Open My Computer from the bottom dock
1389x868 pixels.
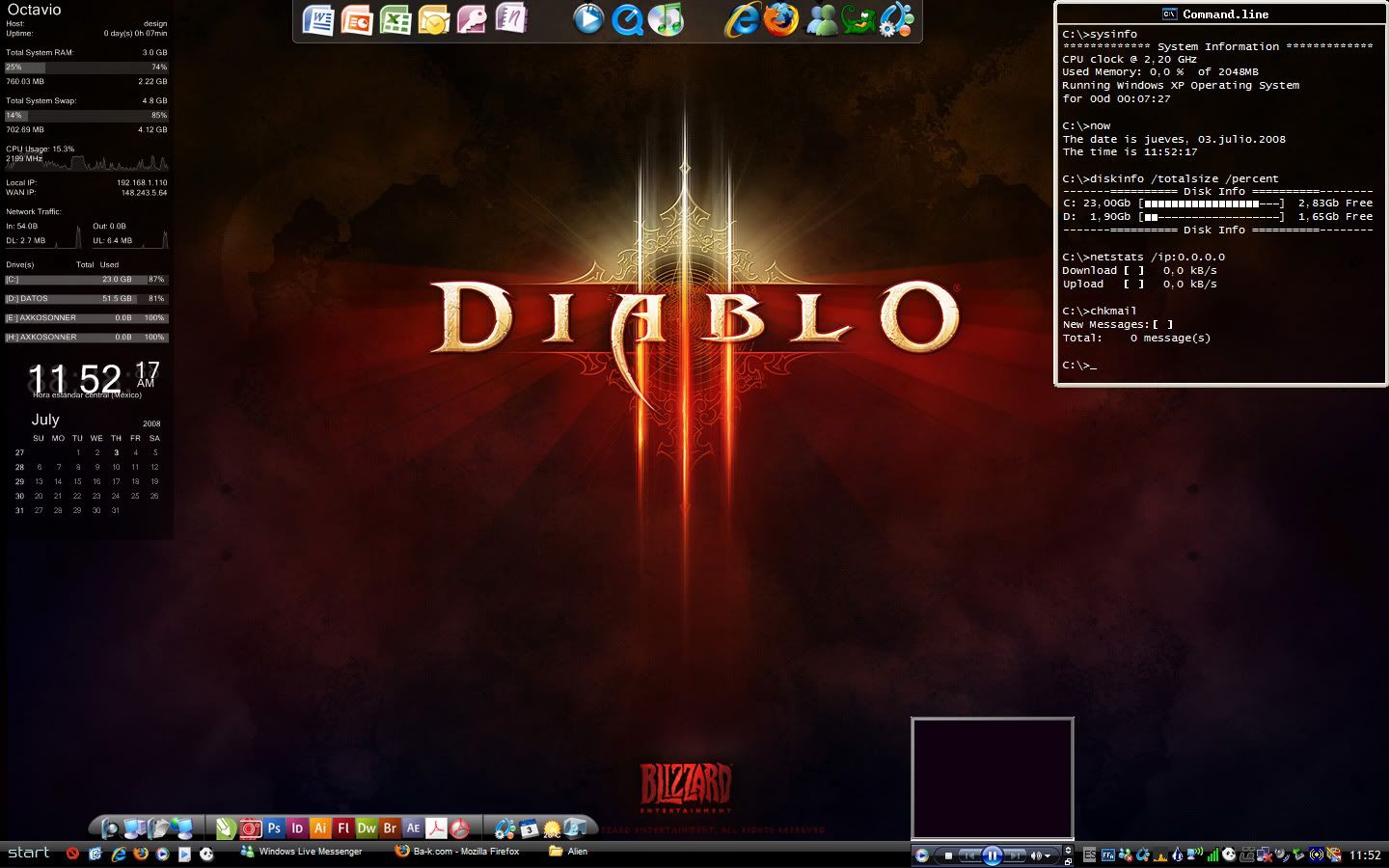[133, 828]
